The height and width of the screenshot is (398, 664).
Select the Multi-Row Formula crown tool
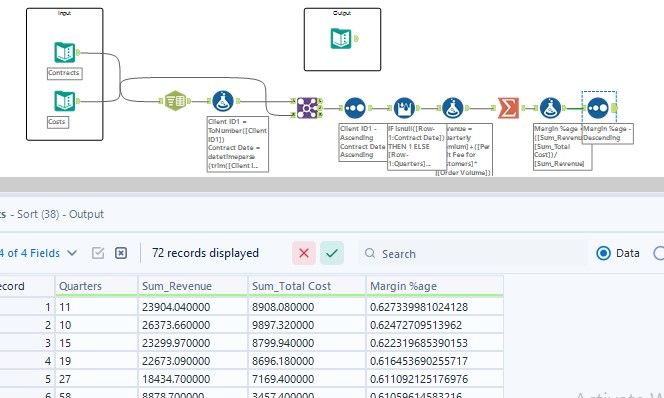pos(404,108)
